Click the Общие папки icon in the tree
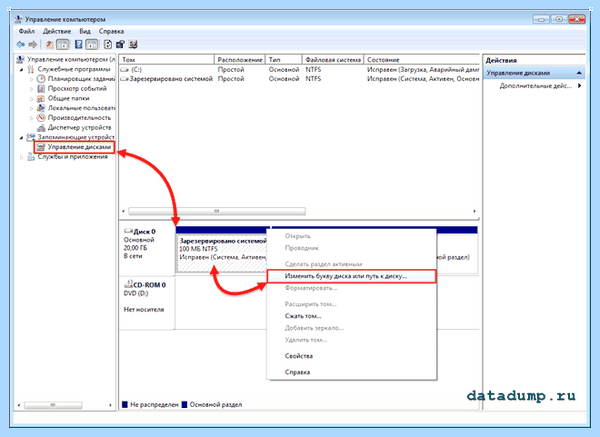The height and width of the screenshot is (437, 600). pos(41,98)
